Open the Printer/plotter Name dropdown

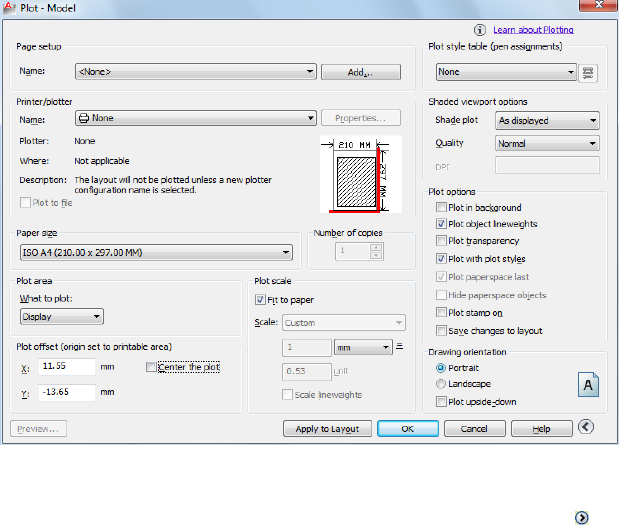[x=196, y=118]
